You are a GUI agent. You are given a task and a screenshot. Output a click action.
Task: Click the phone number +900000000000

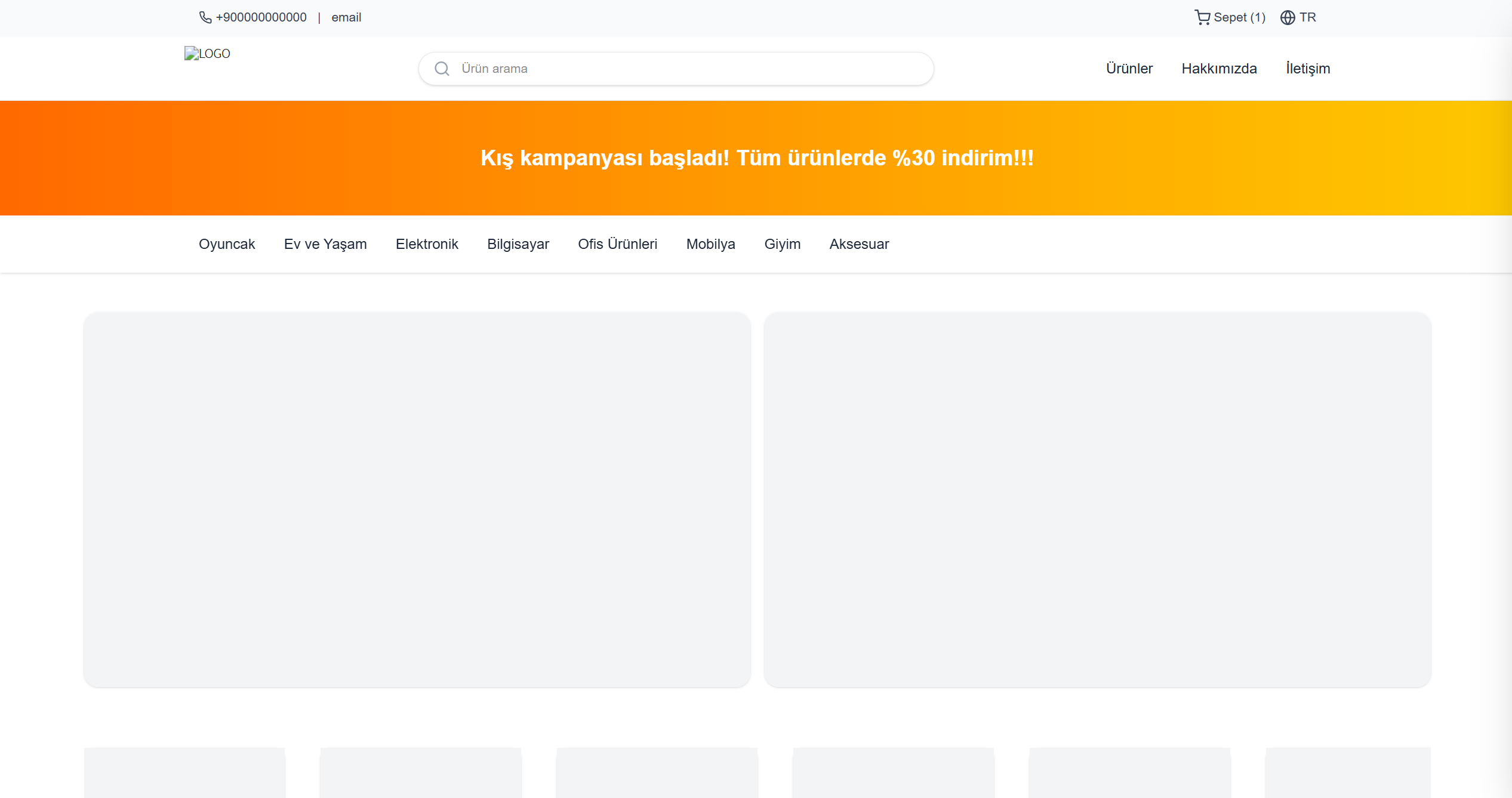261,17
